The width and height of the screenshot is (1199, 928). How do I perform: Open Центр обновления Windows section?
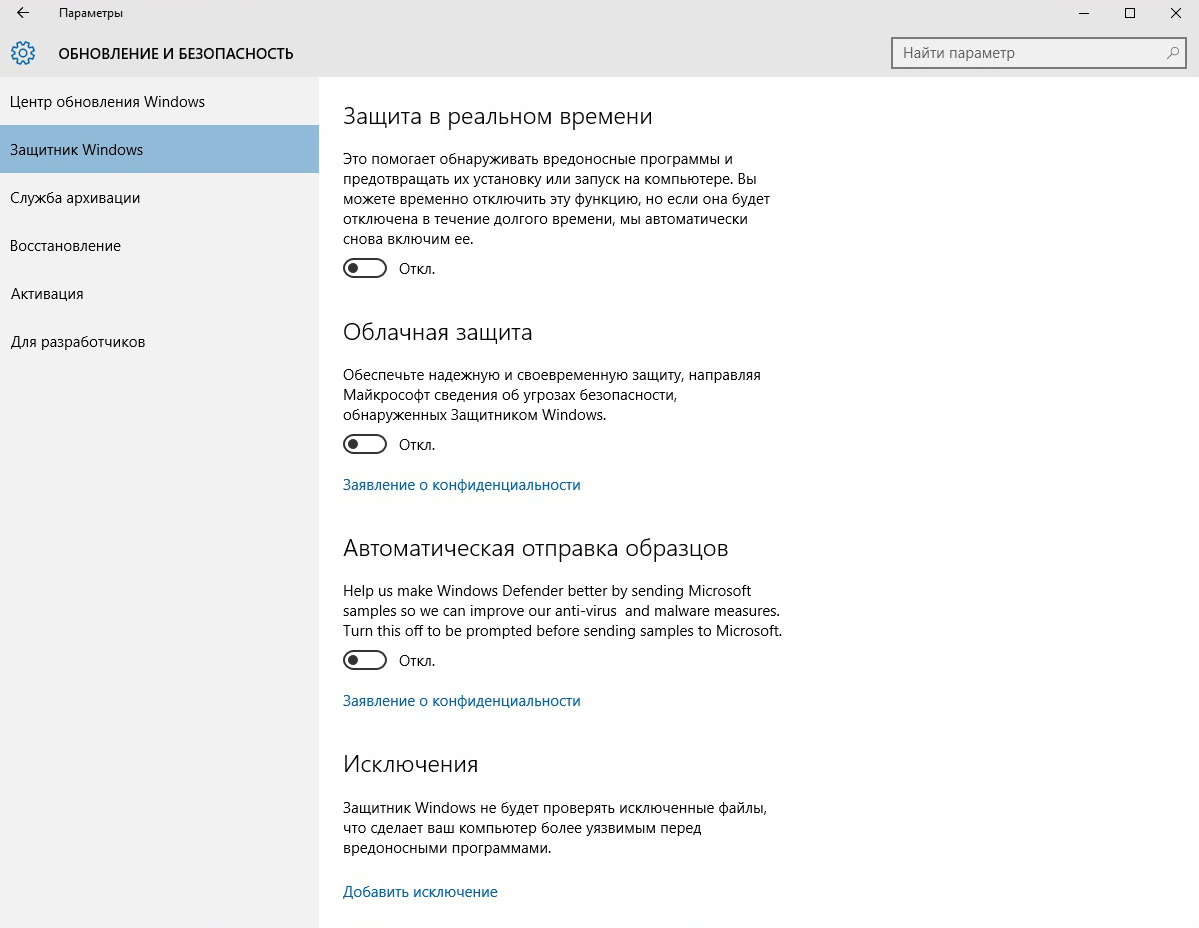pos(107,102)
